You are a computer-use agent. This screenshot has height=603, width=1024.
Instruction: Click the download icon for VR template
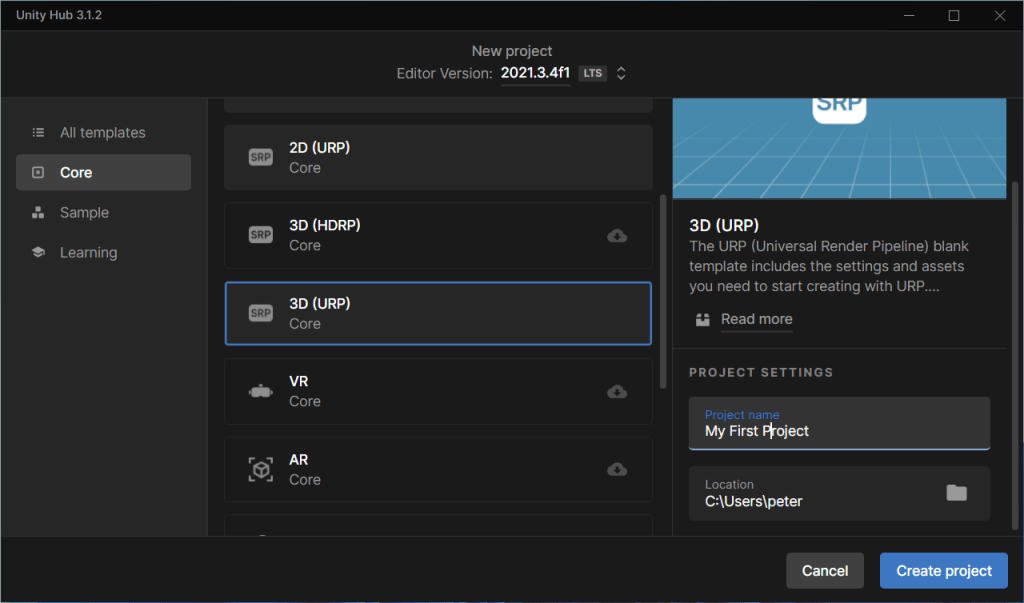coord(617,392)
